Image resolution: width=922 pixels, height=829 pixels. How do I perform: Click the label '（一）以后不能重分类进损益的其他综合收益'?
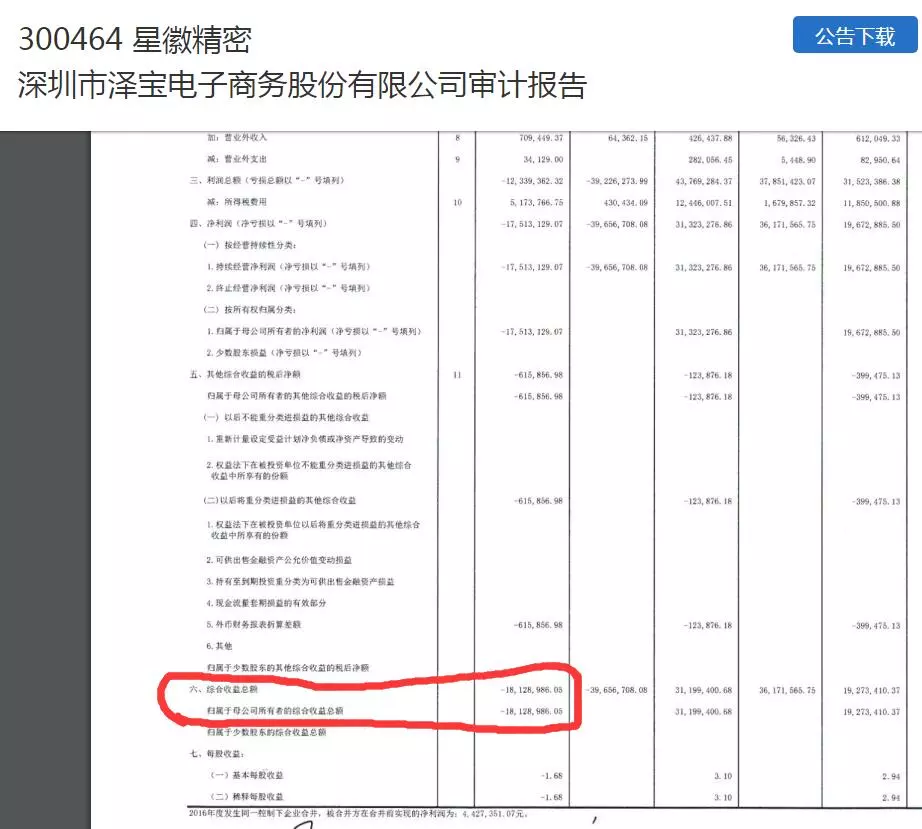tap(286, 417)
